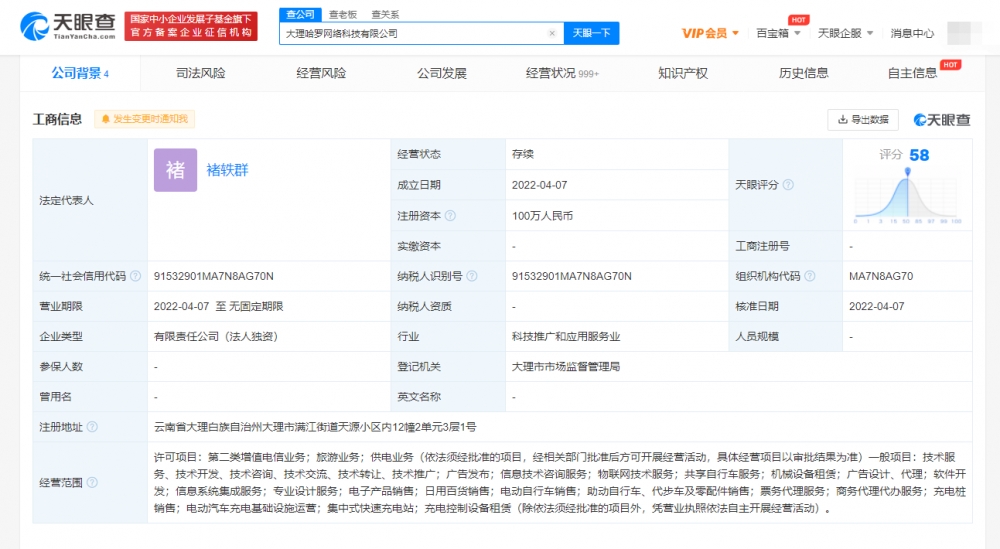The width and height of the screenshot is (1000, 549).
Task: Select the 查公司 search tab
Action: [300, 14]
